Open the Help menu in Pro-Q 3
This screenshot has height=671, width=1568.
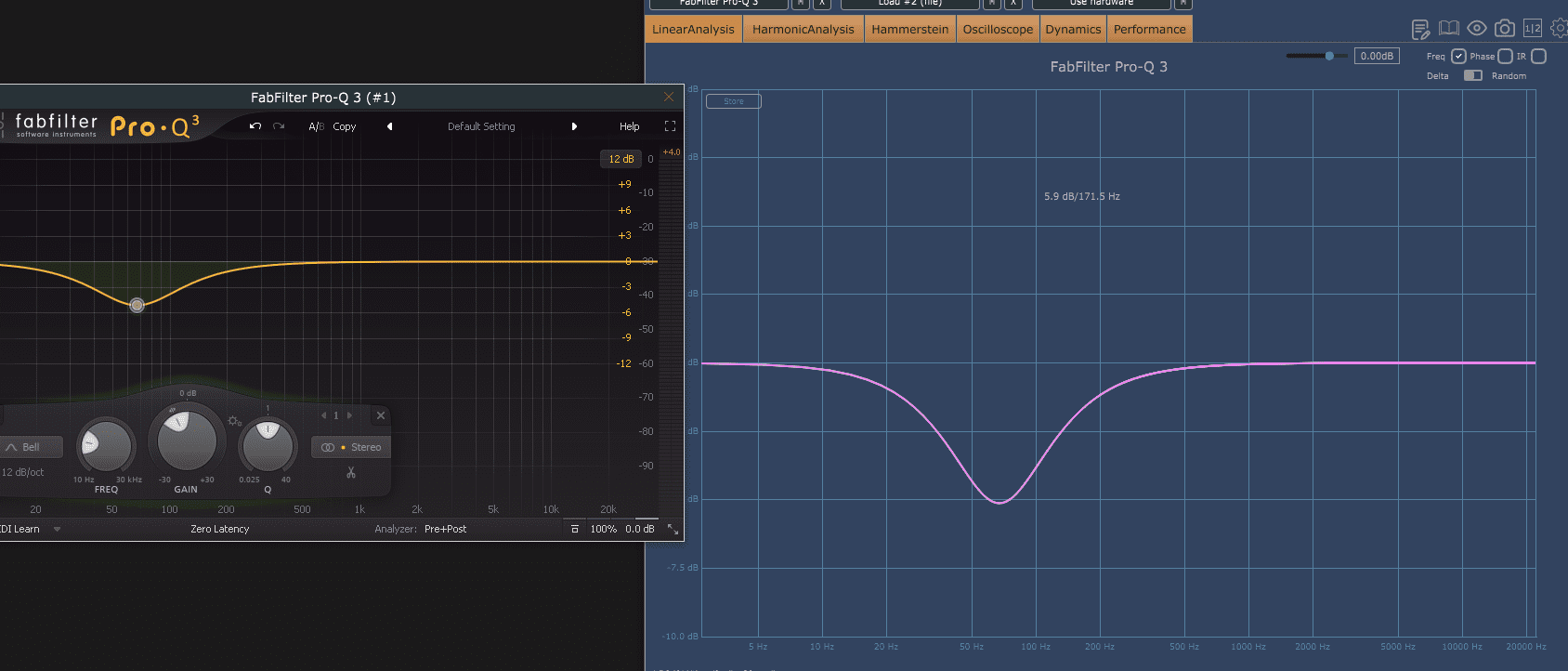coord(630,126)
